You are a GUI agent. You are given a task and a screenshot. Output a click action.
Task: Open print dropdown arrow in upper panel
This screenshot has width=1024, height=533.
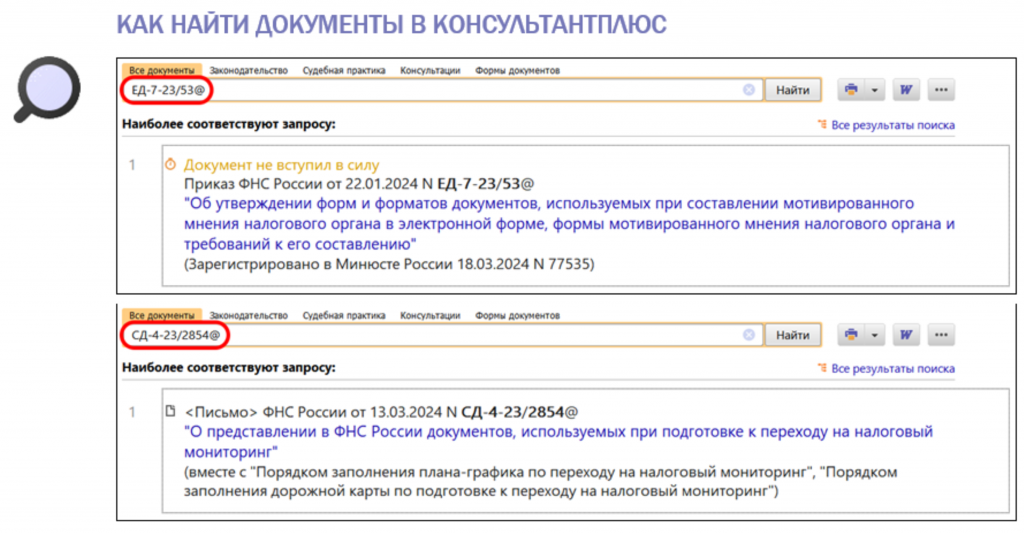click(x=874, y=89)
